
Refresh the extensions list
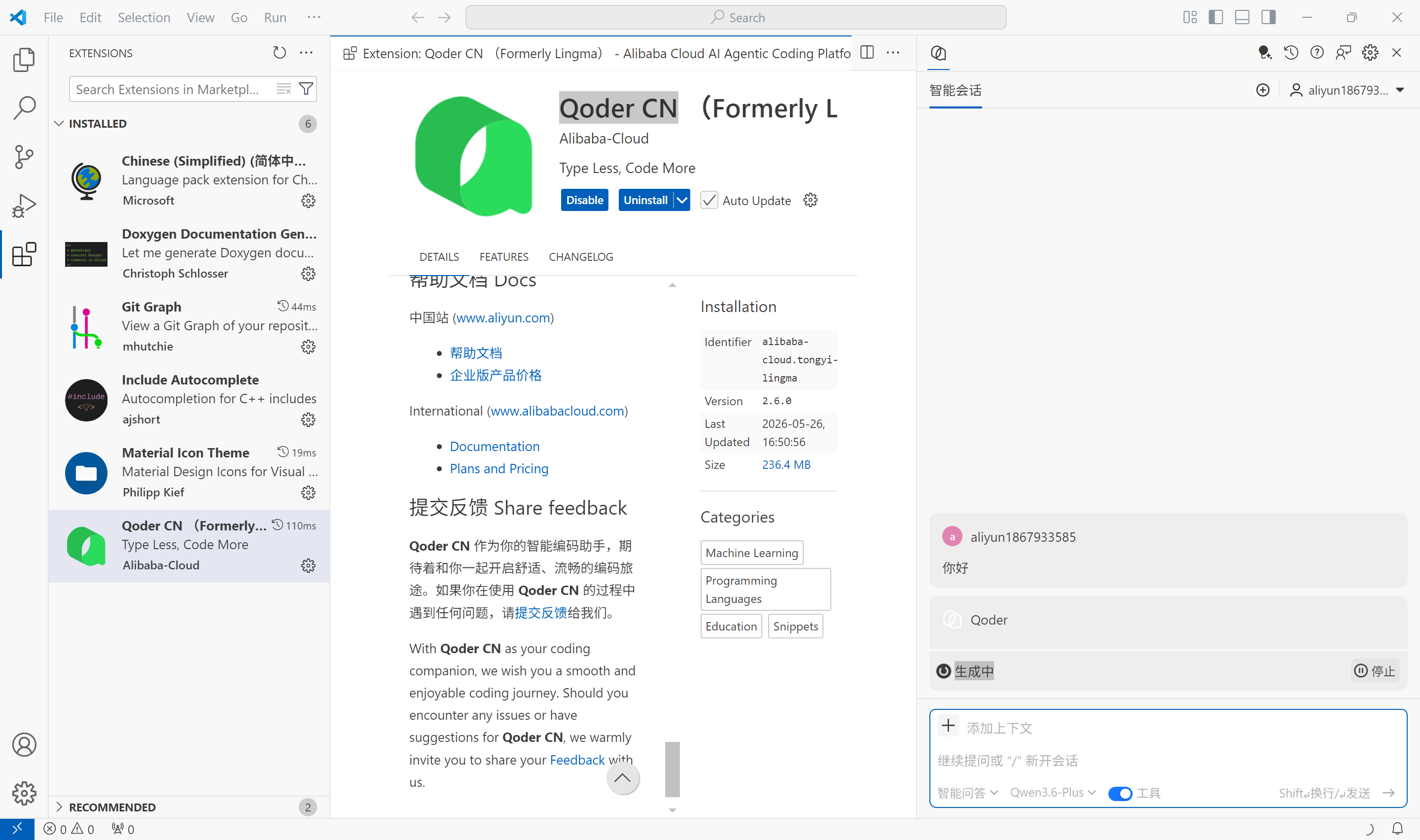coord(280,53)
